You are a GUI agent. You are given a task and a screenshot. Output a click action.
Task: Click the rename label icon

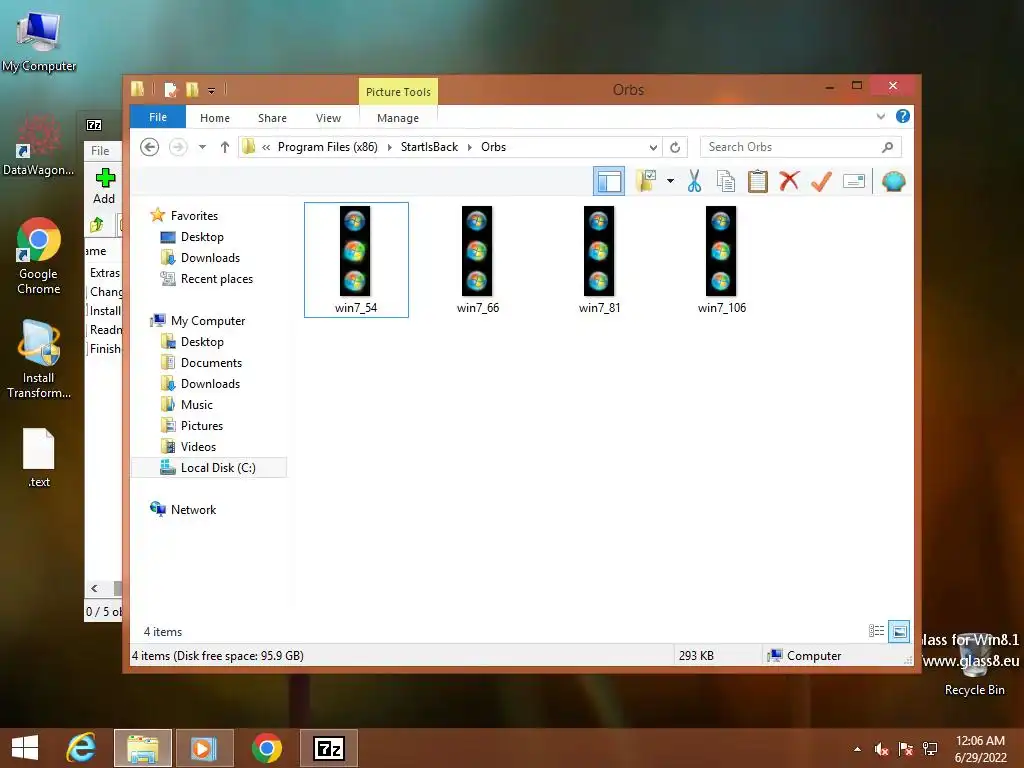point(854,181)
